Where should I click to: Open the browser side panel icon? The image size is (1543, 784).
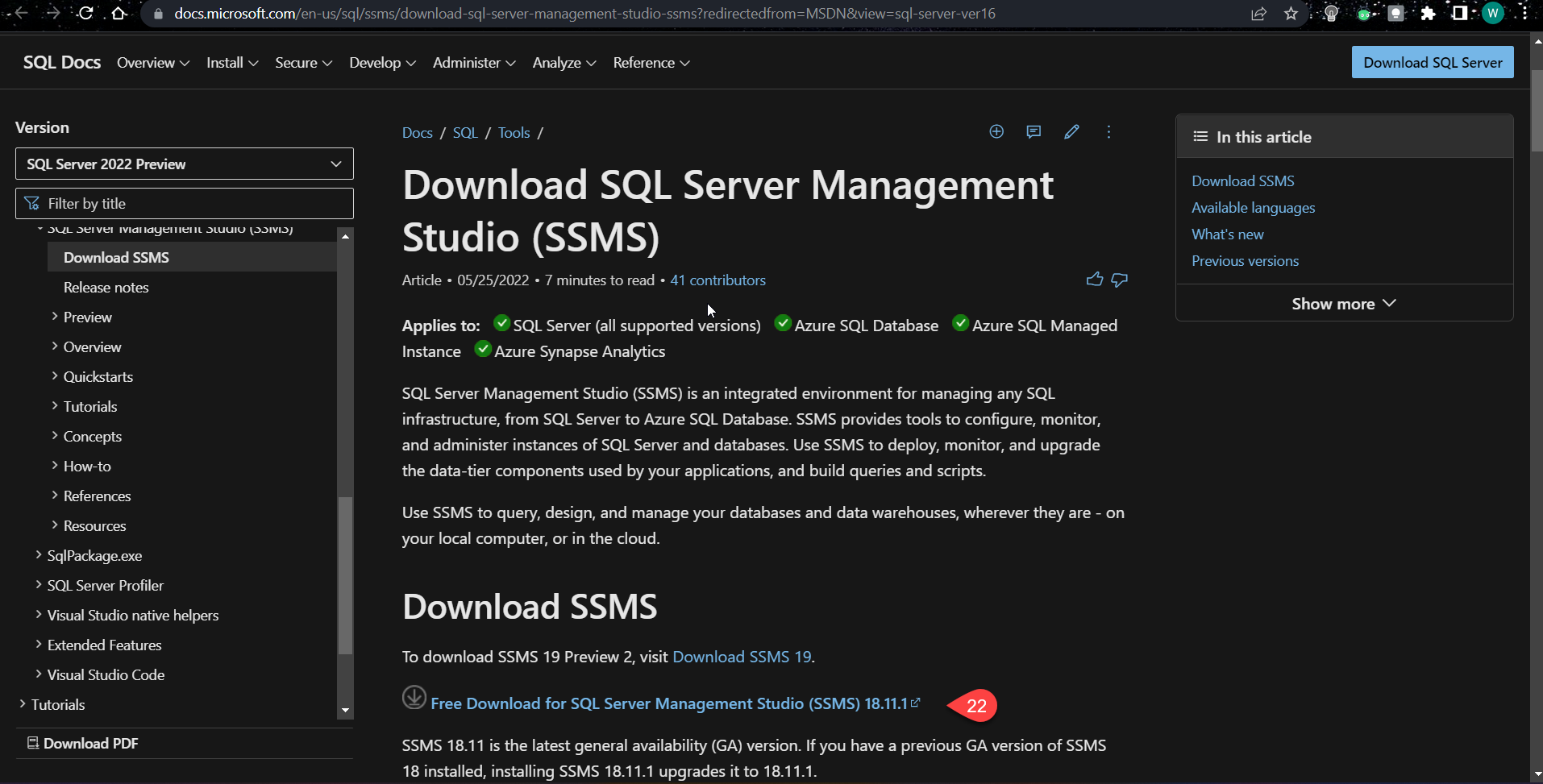click(x=1460, y=14)
